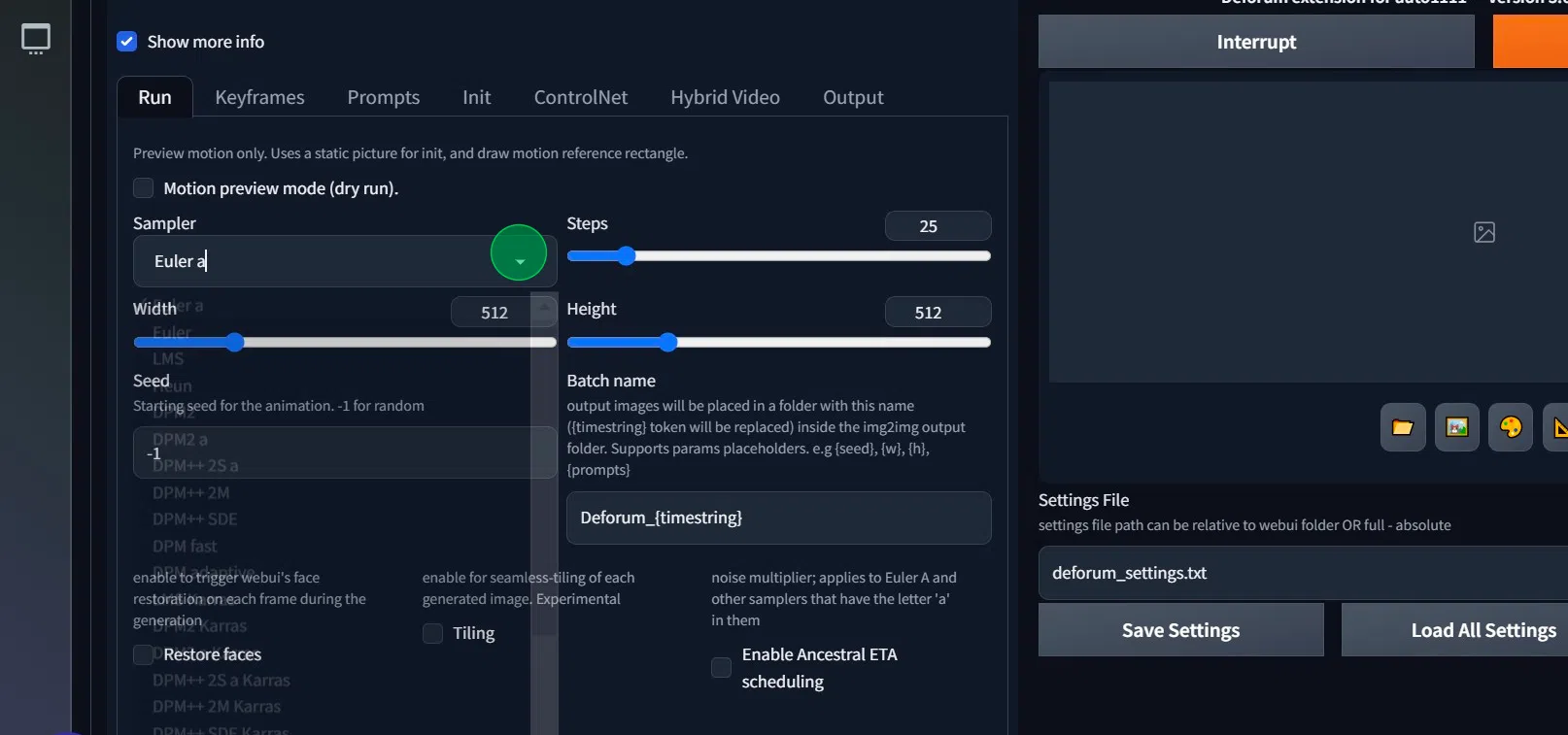Adjust the Height slider handle
Image resolution: width=1568 pixels, height=735 pixels.
click(x=667, y=343)
